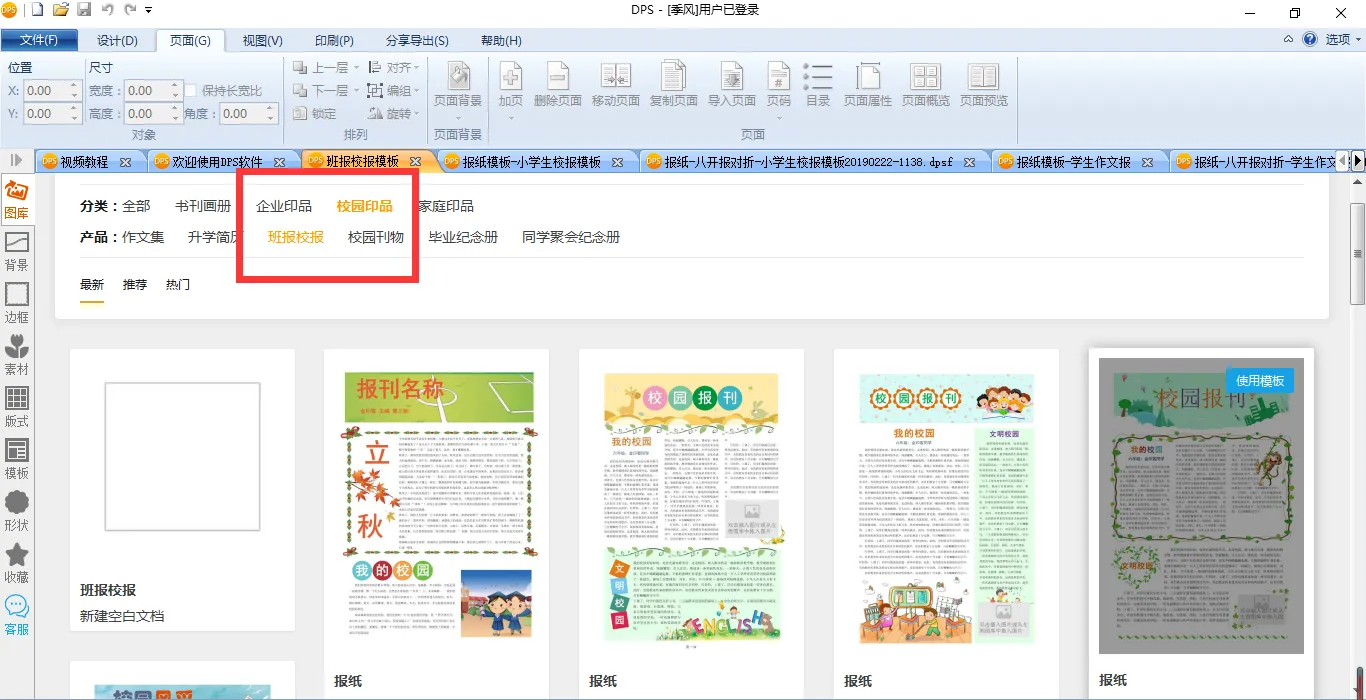Select the 企业印品 category link

pos(284,206)
